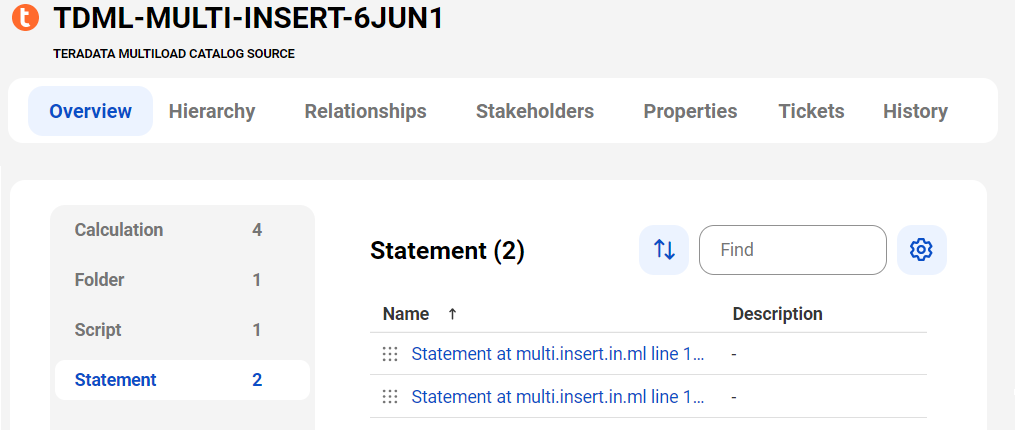This screenshot has height=430, width=1015.
Task: Open table settings gear icon
Action: pos(921,250)
